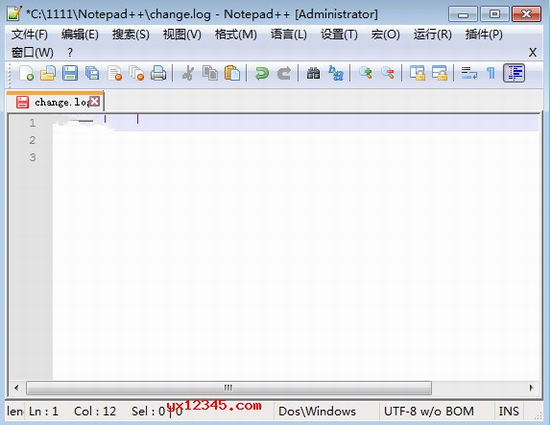Open a file using the folder icon
This screenshot has width=550, height=425.
pos(48,73)
